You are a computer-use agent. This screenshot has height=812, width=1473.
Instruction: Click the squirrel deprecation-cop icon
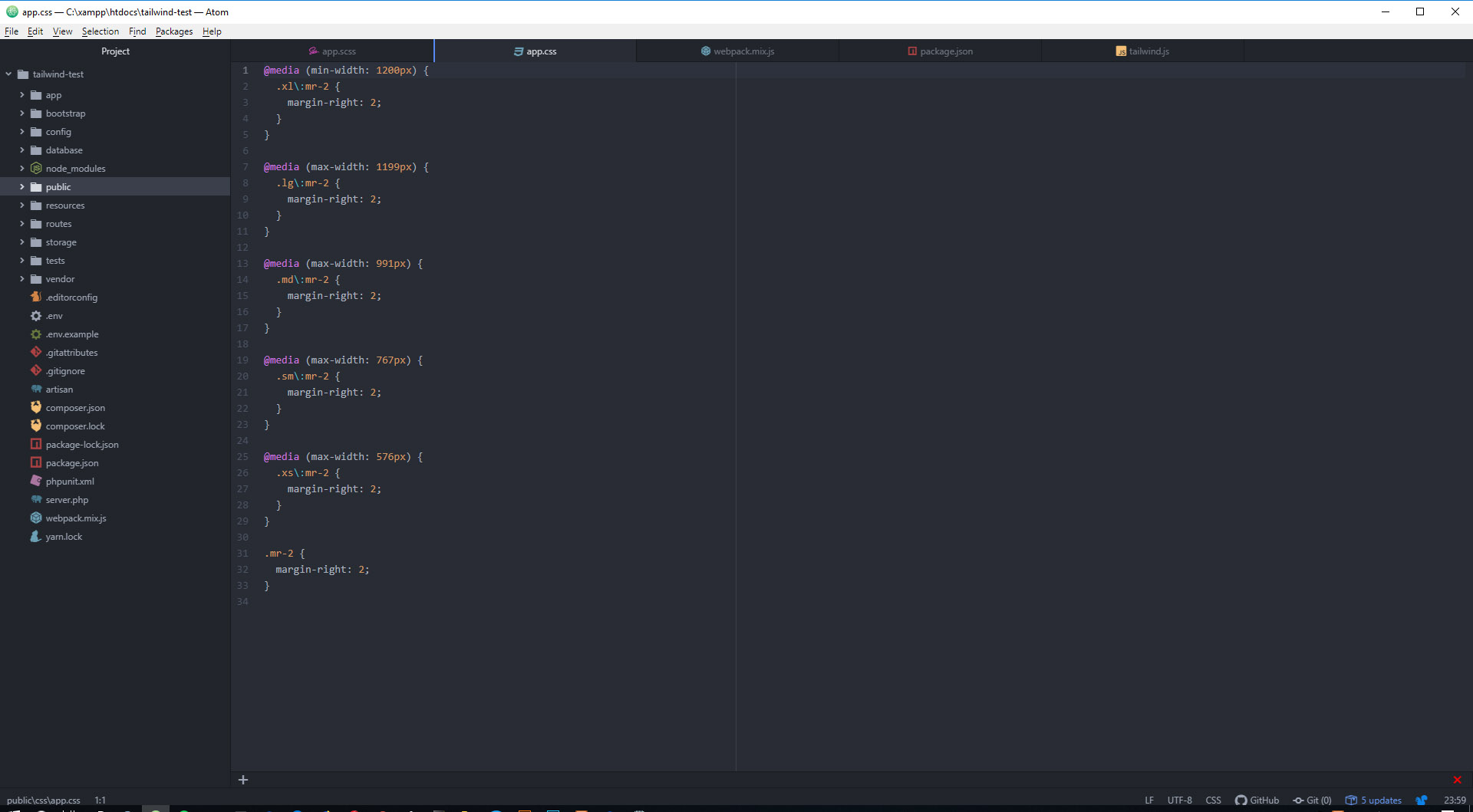1422,800
